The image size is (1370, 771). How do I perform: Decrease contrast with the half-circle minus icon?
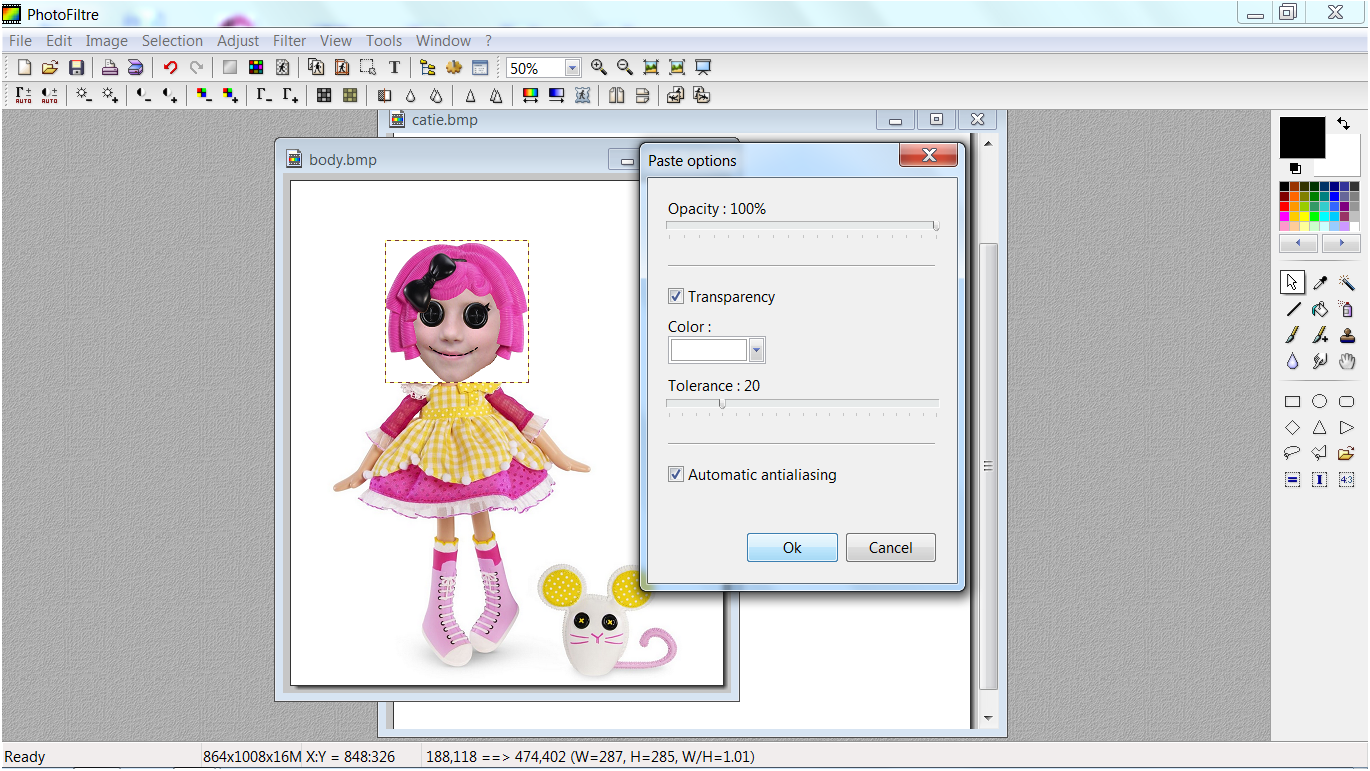tap(144, 95)
